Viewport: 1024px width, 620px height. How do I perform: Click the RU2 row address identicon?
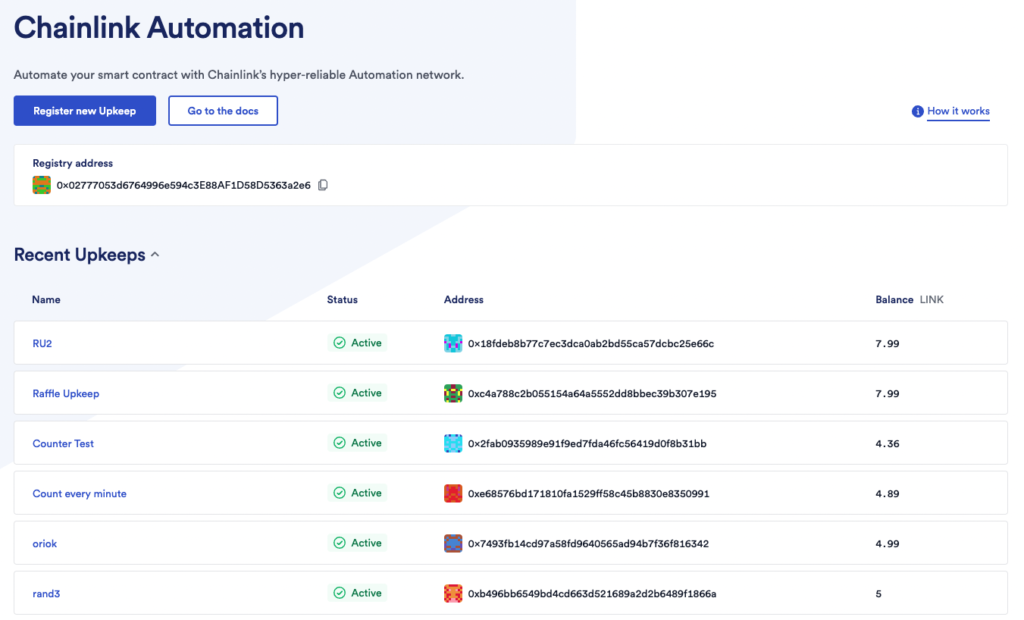pos(453,343)
